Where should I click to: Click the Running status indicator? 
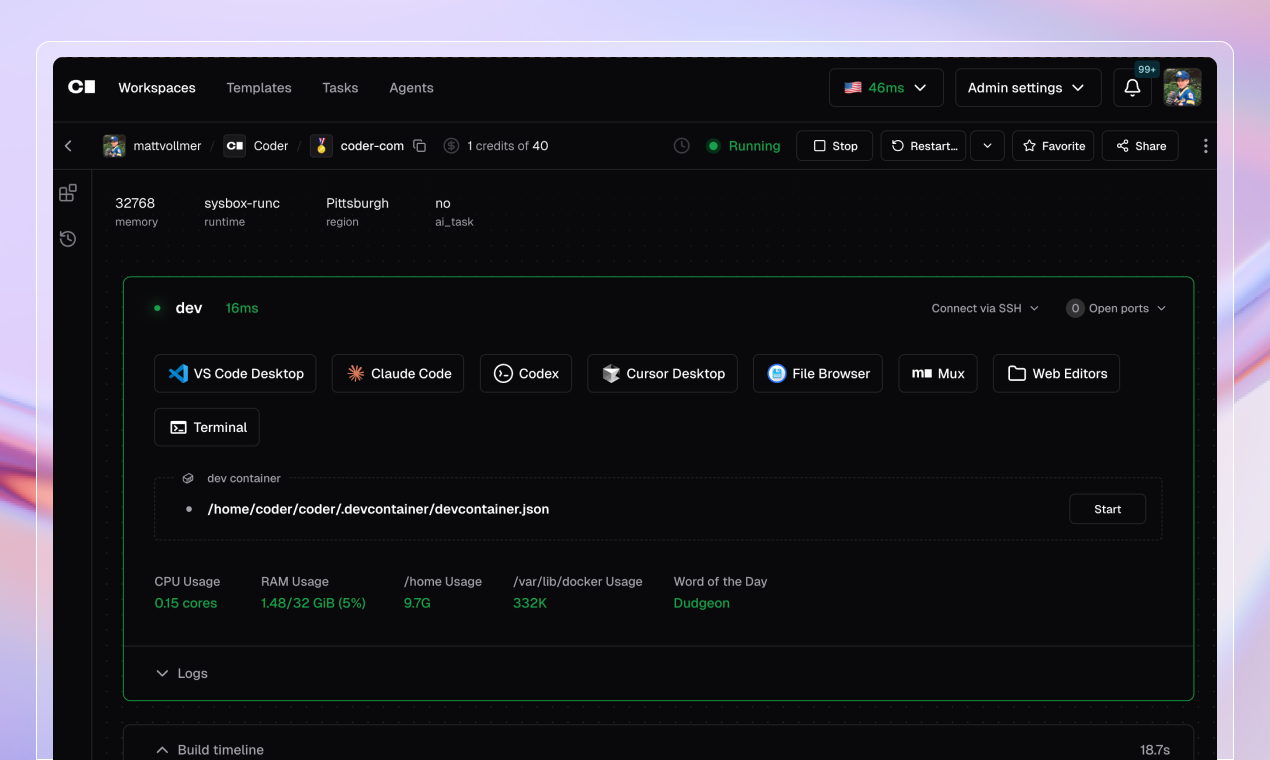point(743,146)
